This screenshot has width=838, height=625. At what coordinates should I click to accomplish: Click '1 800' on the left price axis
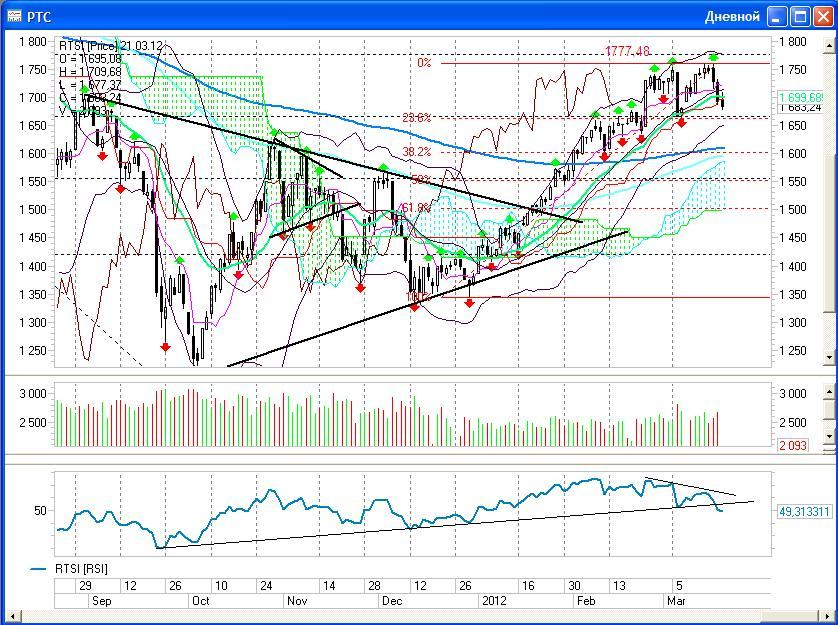tap(32, 42)
